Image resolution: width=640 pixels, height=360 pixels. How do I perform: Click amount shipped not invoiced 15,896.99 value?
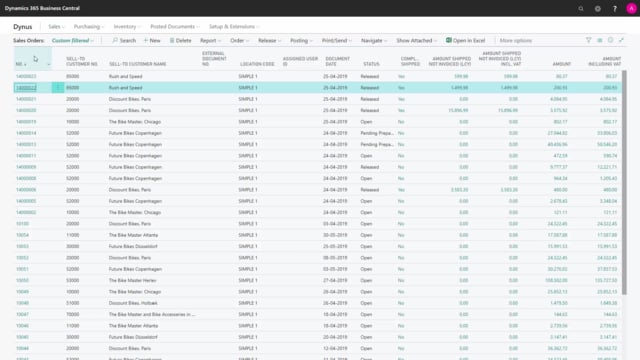click(458, 110)
